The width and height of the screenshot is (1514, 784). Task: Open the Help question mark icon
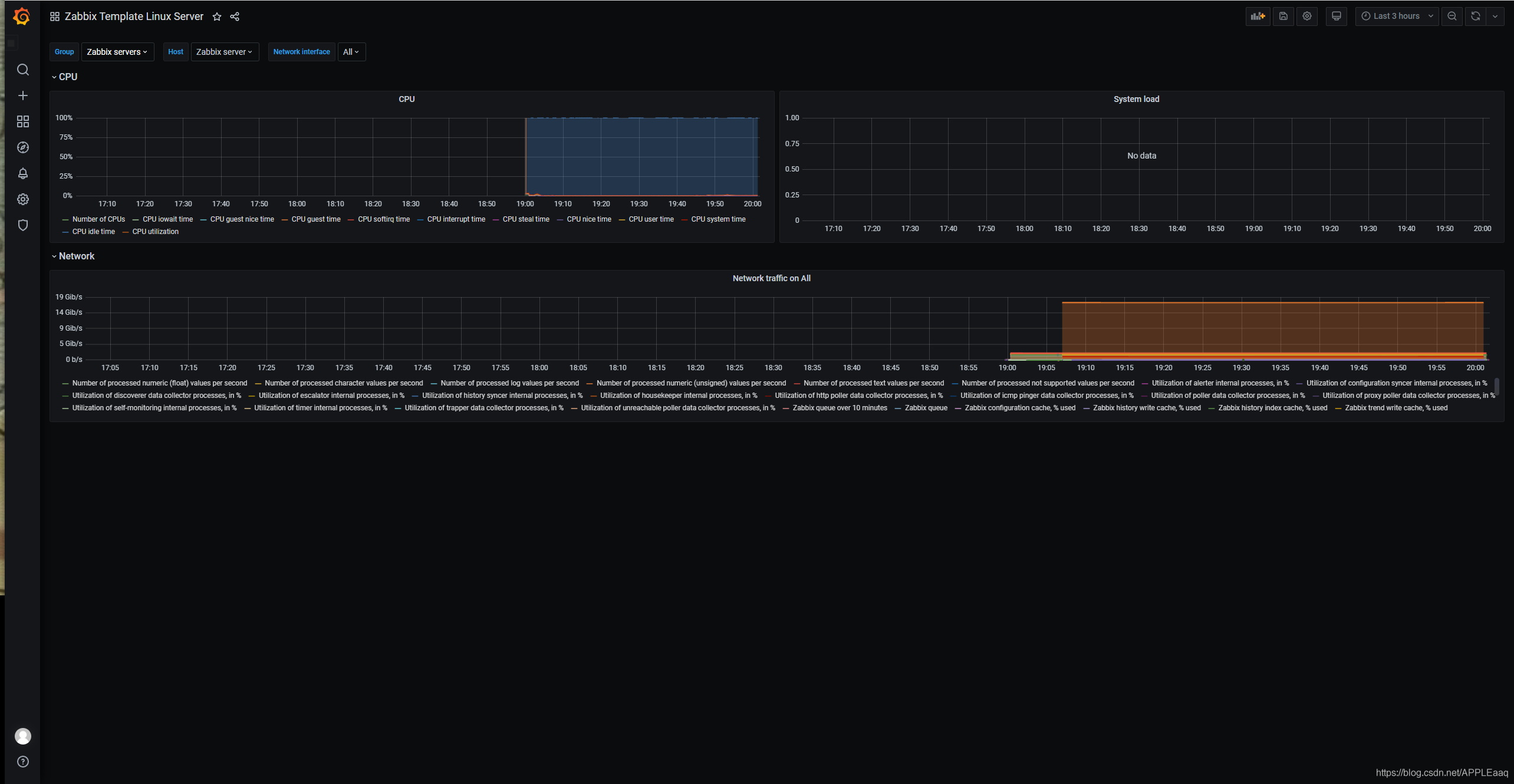tap(23, 762)
